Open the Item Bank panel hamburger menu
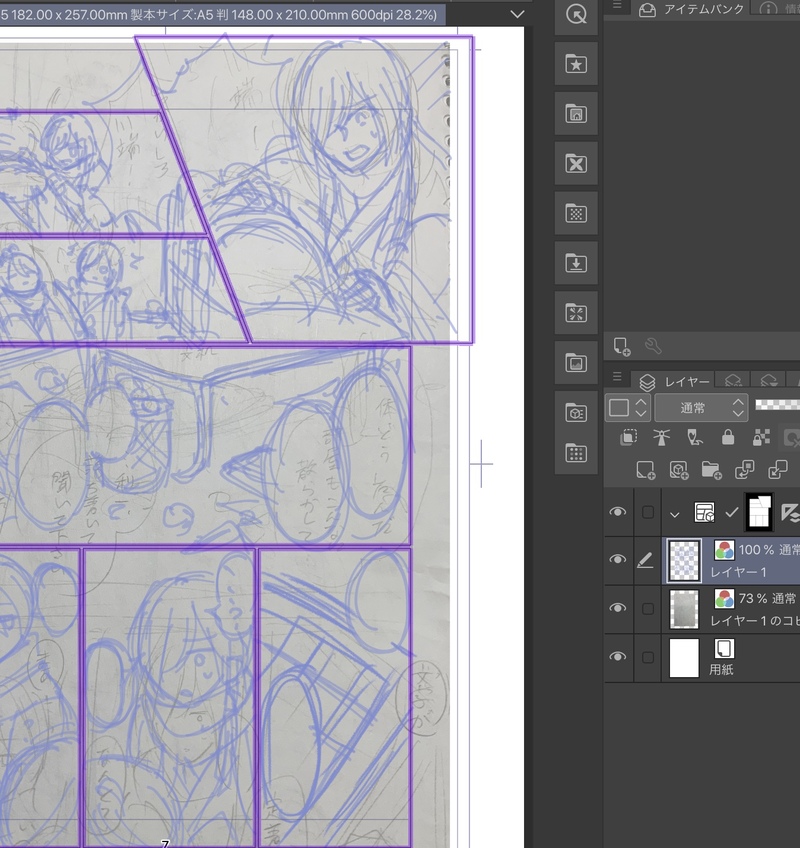Screen dimensions: 800x848 pyautogui.click(x=617, y=6)
